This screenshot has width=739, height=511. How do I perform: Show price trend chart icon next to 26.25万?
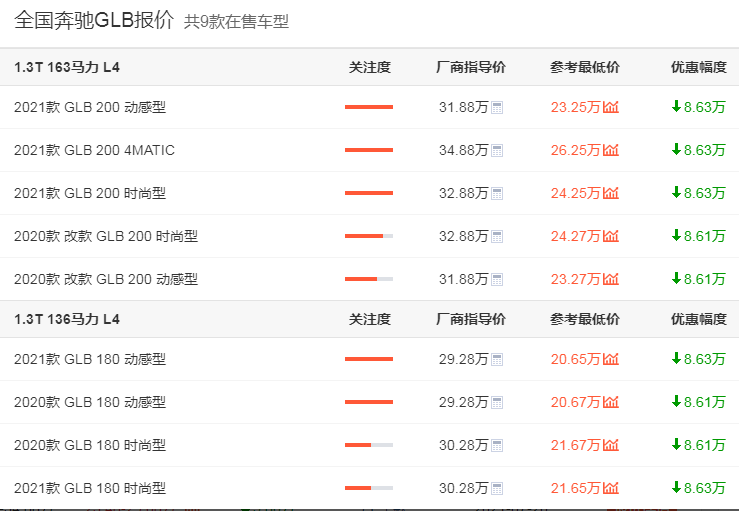click(611, 150)
